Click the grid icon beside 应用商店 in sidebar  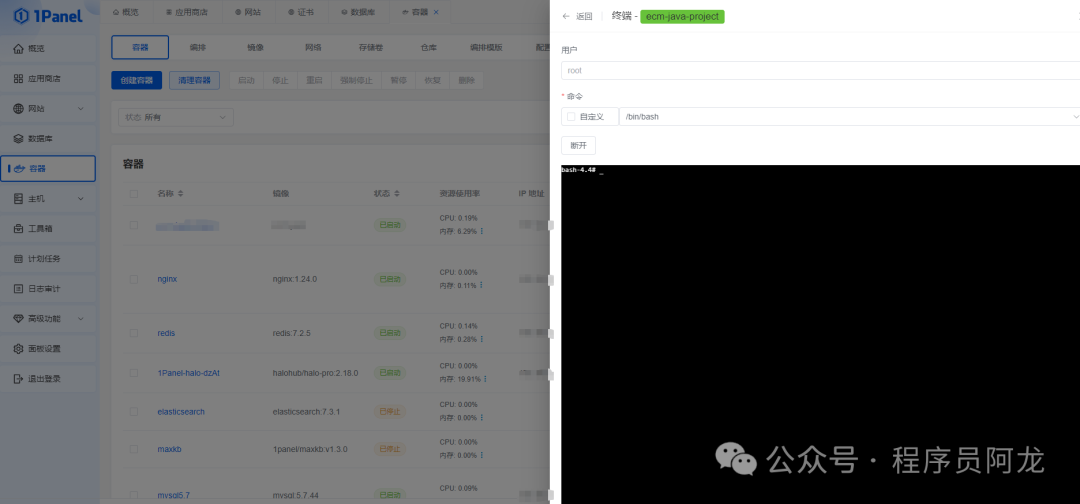click(19, 78)
